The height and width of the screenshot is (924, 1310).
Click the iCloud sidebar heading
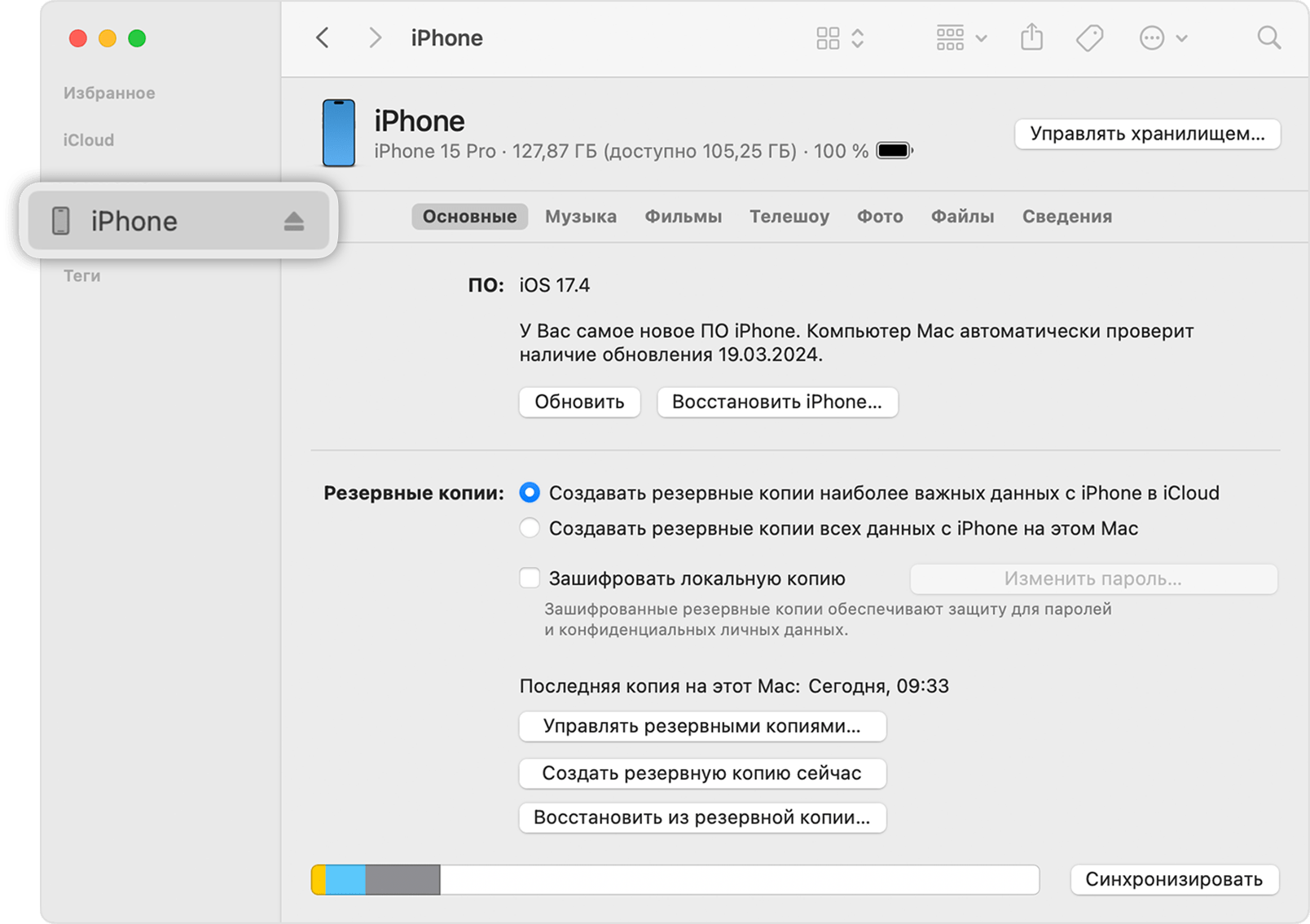(x=89, y=140)
